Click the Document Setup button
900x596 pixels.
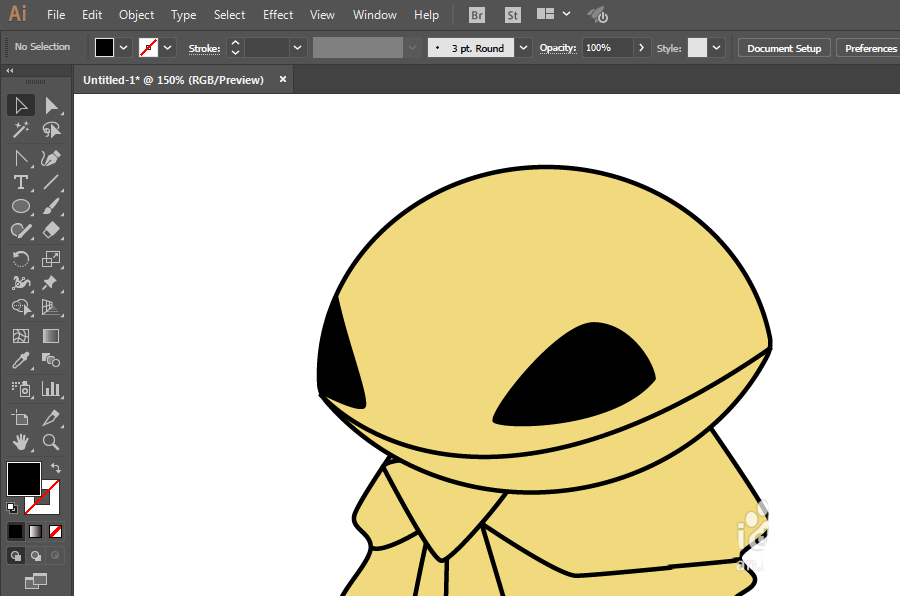[x=783, y=48]
